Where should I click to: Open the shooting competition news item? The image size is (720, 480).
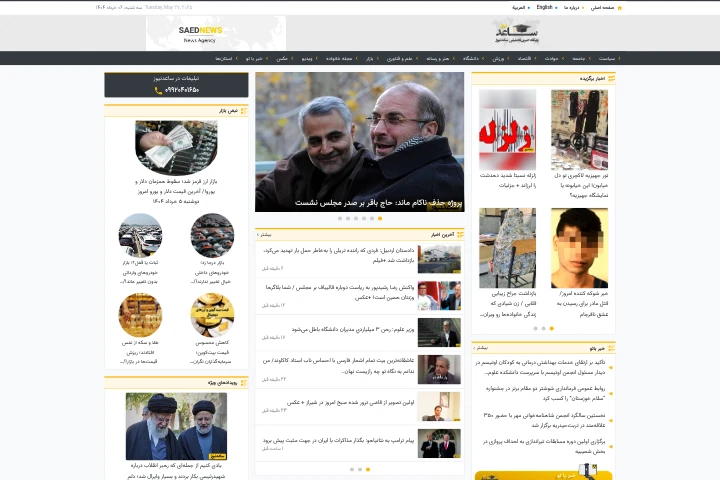click(x=544, y=446)
